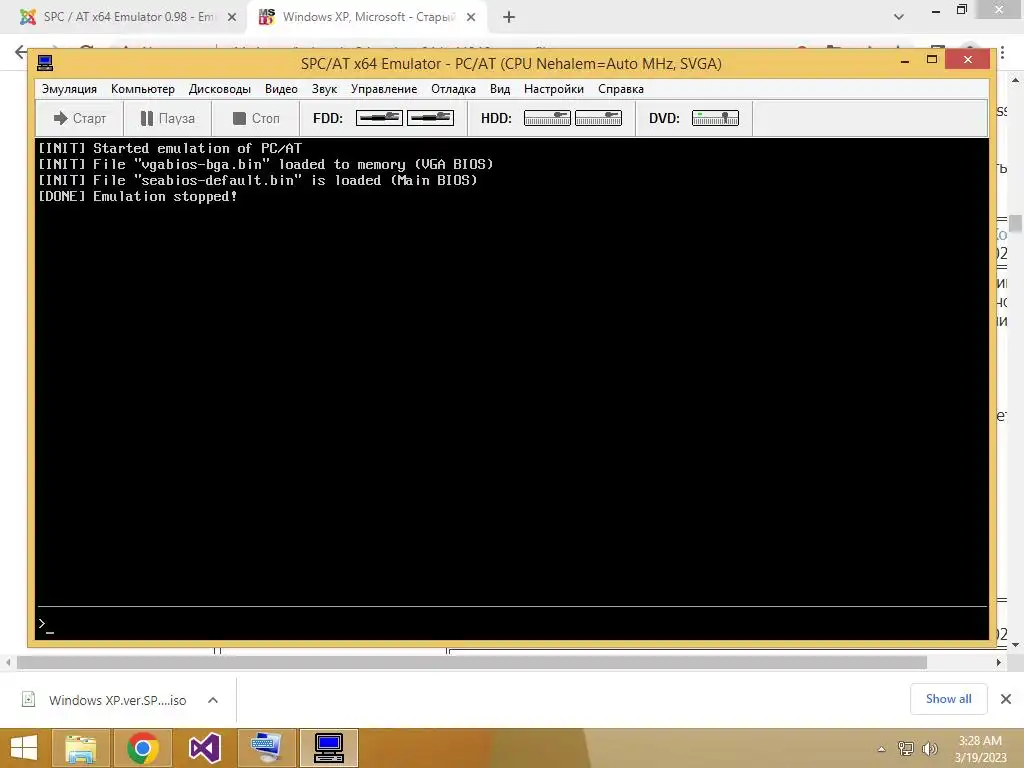This screenshot has height=768, width=1024.
Task: Open Visual Studio from the taskbar
Action: click(204, 748)
